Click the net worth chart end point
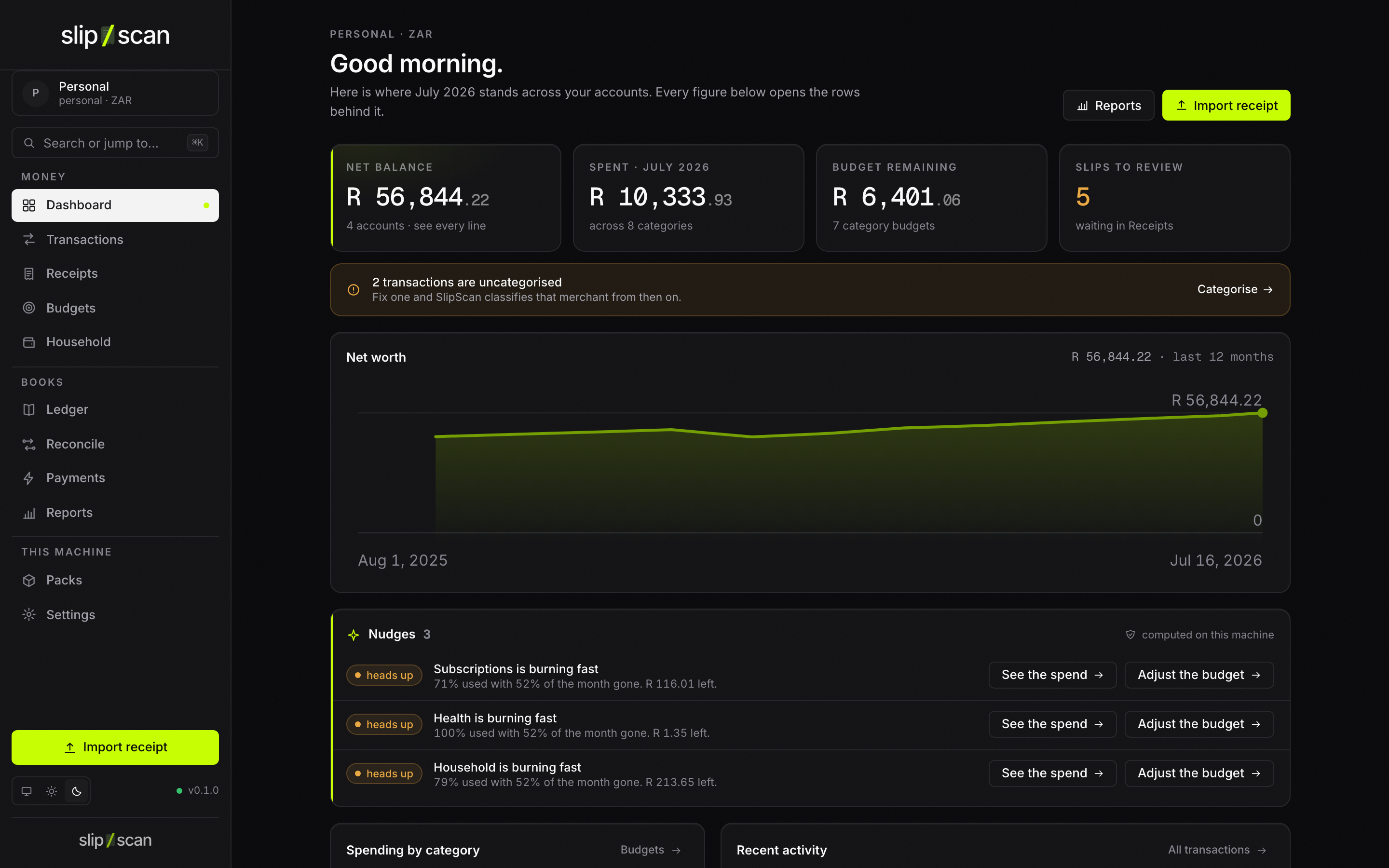Image resolution: width=1389 pixels, height=868 pixels. tap(1262, 413)
